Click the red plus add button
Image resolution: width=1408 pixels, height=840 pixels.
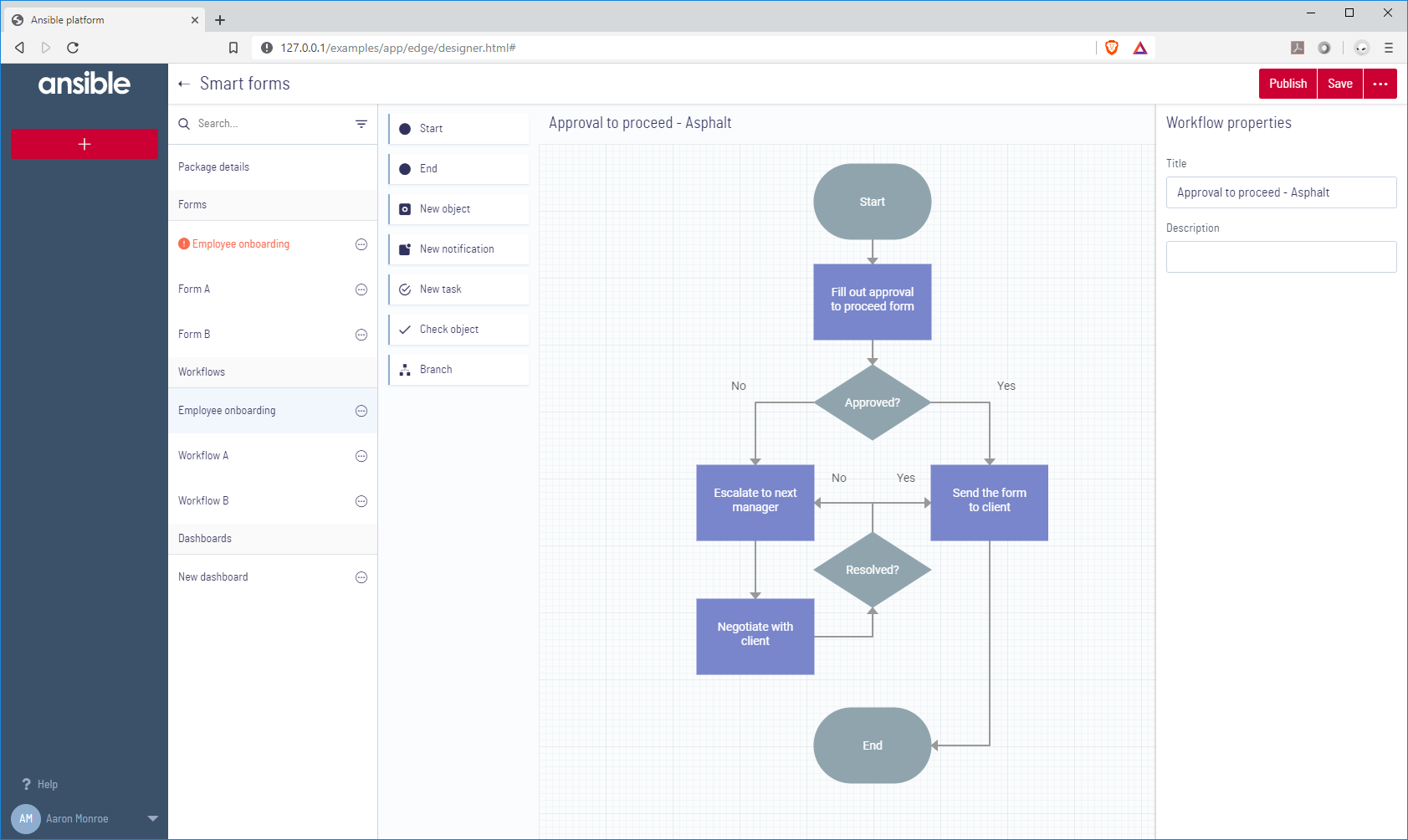coord(84,144)
